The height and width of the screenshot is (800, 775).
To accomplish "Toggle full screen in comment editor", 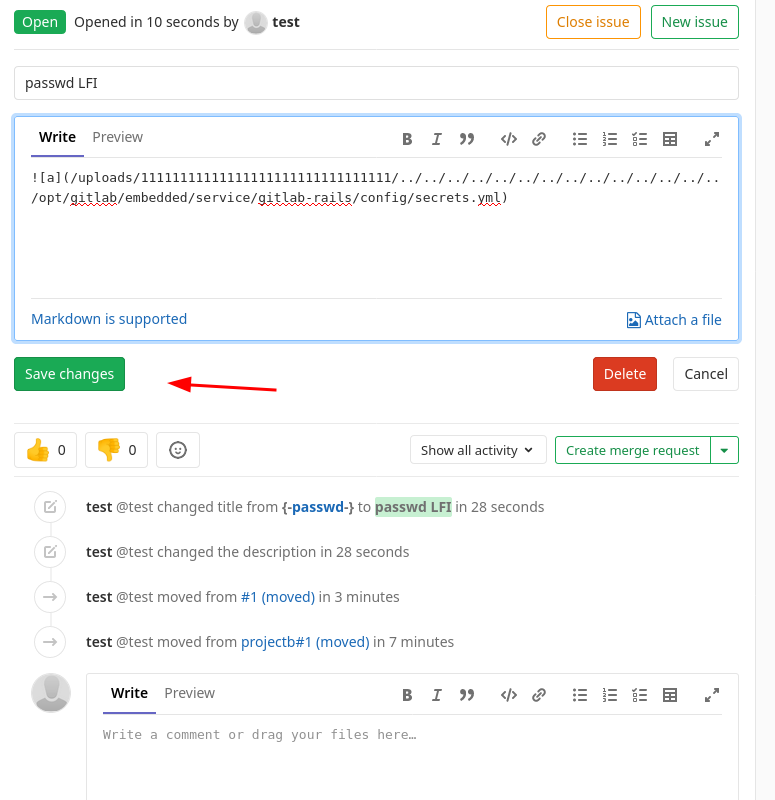I will point(712,695).
